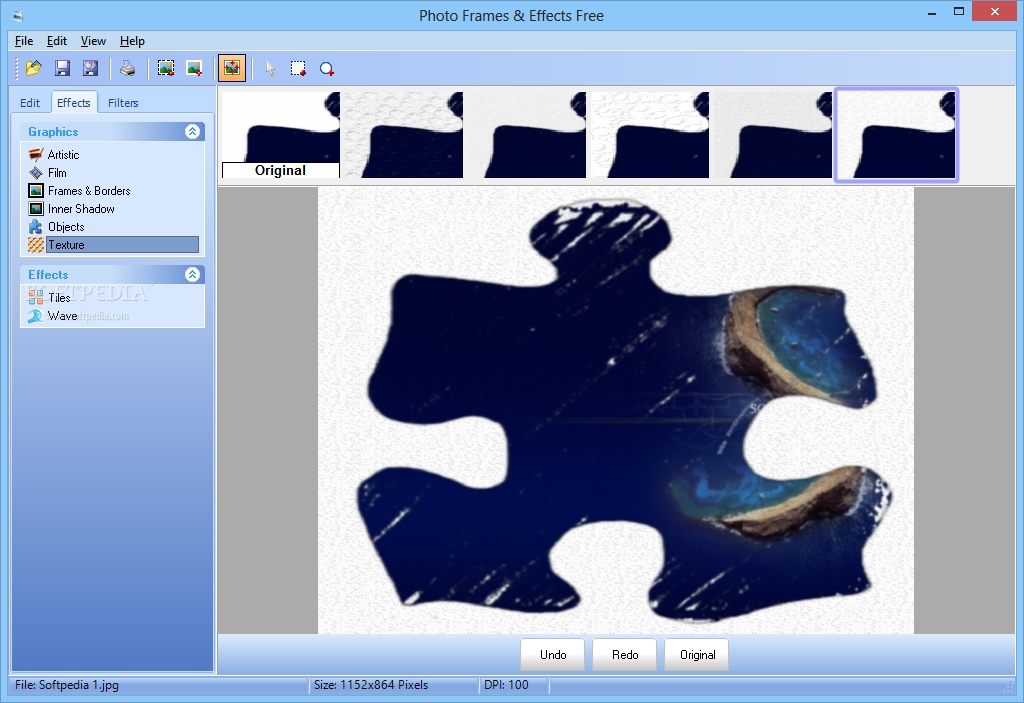This screenshot has height=703, width=1024.
Task: Minimize the Photo Frames & Effects window
Action: tap(932, 12)
